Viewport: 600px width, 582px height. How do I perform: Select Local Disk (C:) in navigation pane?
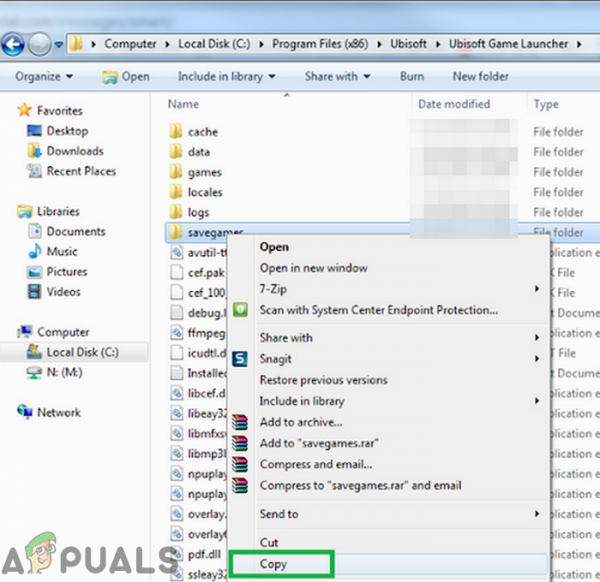tap(74, 352)
